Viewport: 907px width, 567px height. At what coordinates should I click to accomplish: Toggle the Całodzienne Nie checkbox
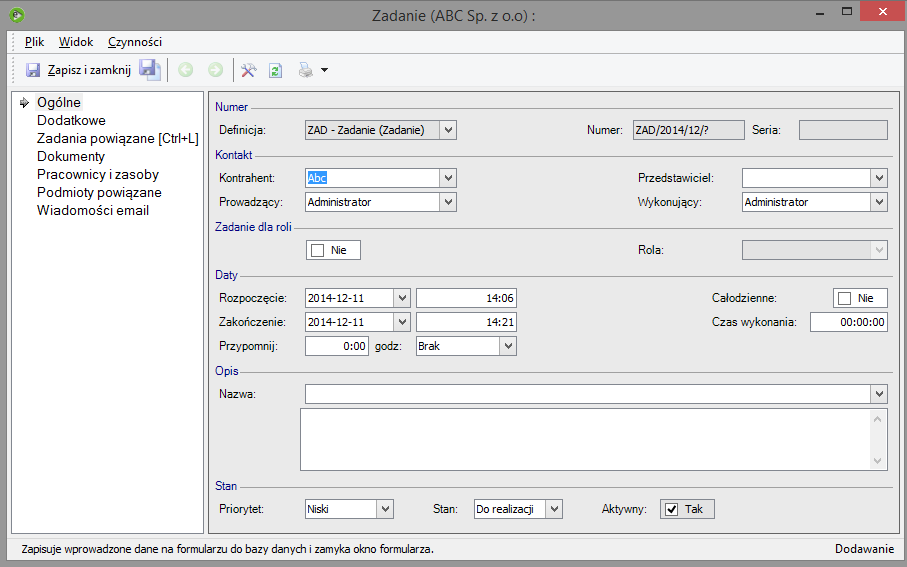(845, 299)
